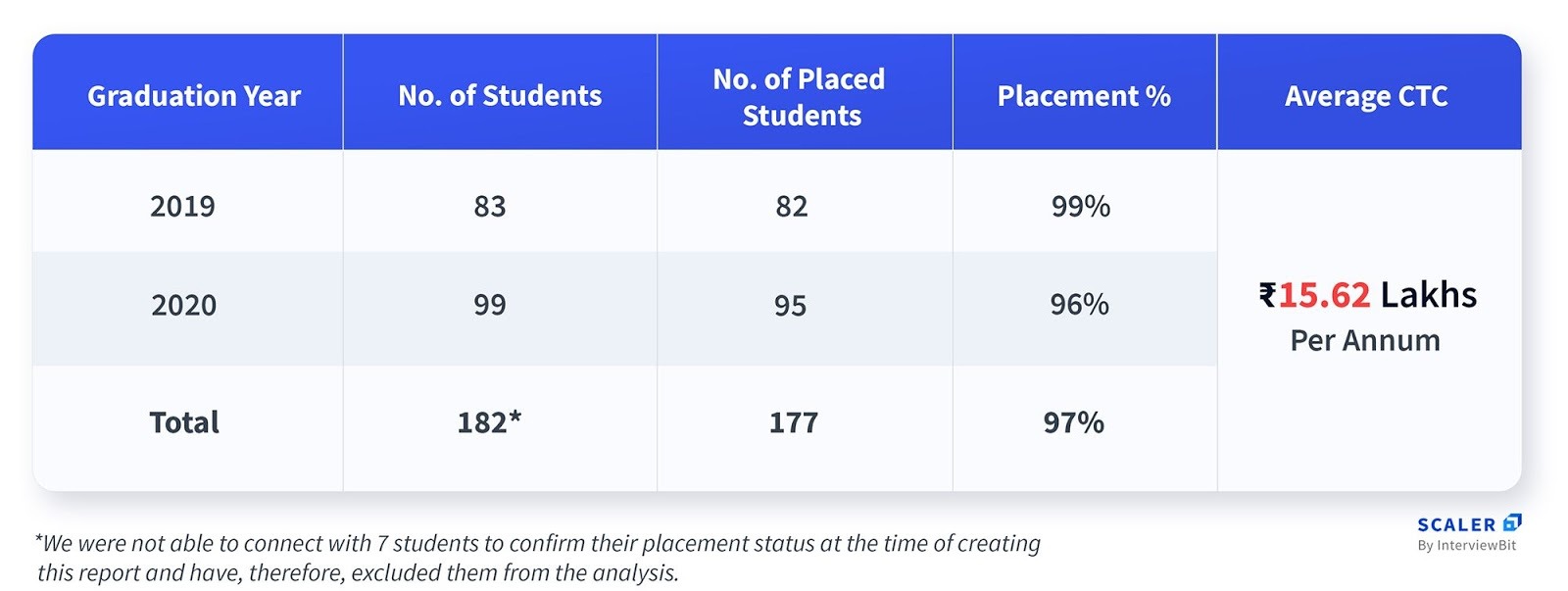Screen dimensions: 1568x591
Task: Click the 99% placement cell
Action: click(x=1081, y=207)
